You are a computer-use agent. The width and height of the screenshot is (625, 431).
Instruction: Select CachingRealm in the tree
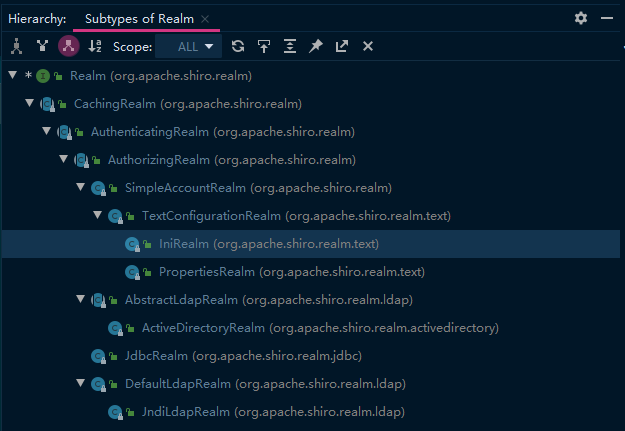(x=311, y=104)
